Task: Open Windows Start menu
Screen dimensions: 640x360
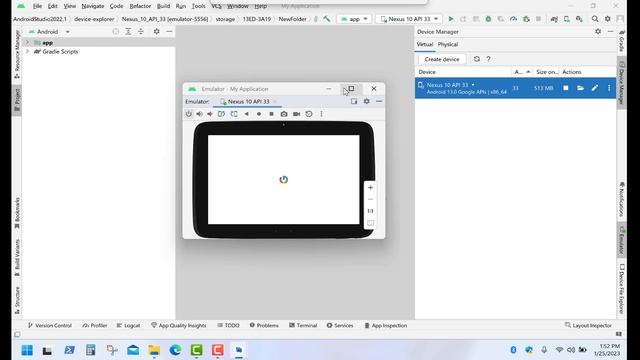Action: point(27,350)
